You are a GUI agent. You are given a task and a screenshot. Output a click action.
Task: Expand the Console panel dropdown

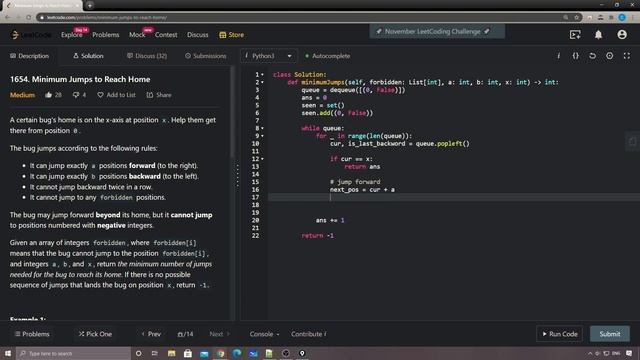click(264, 334)
